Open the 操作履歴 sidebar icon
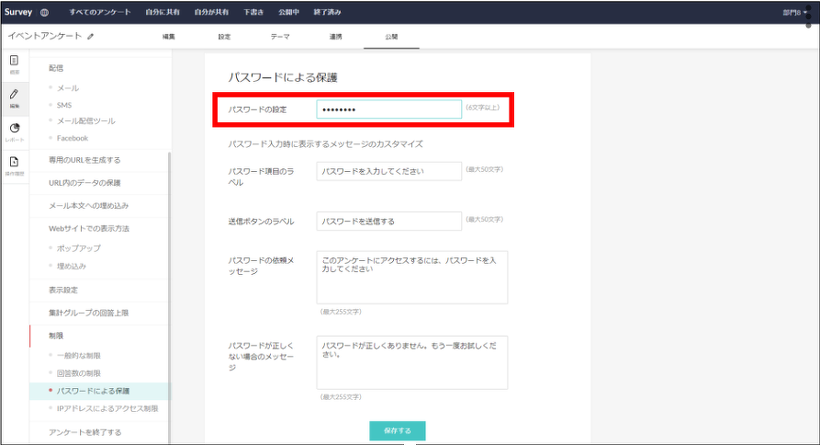820x445 pixels. coord(14,165)
